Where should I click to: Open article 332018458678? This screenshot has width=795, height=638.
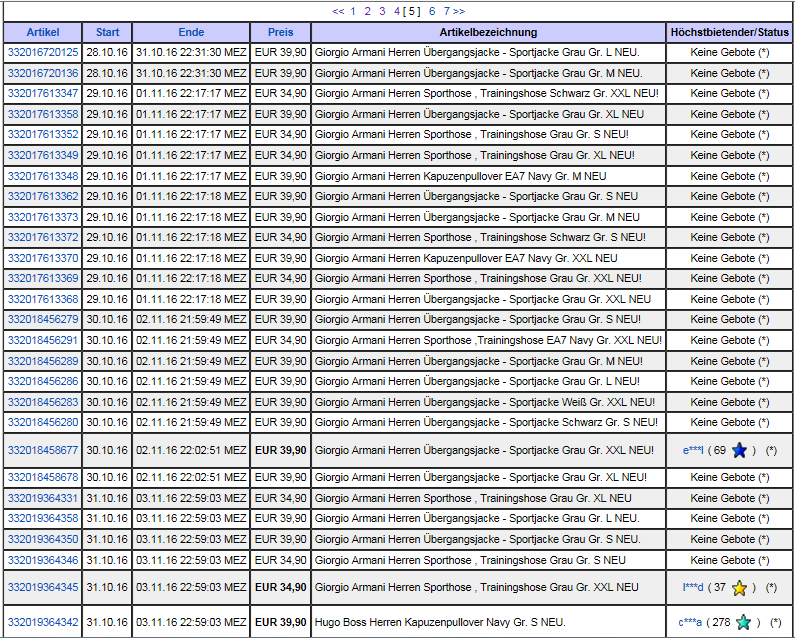pyautogui.click(x=43, y=478)
